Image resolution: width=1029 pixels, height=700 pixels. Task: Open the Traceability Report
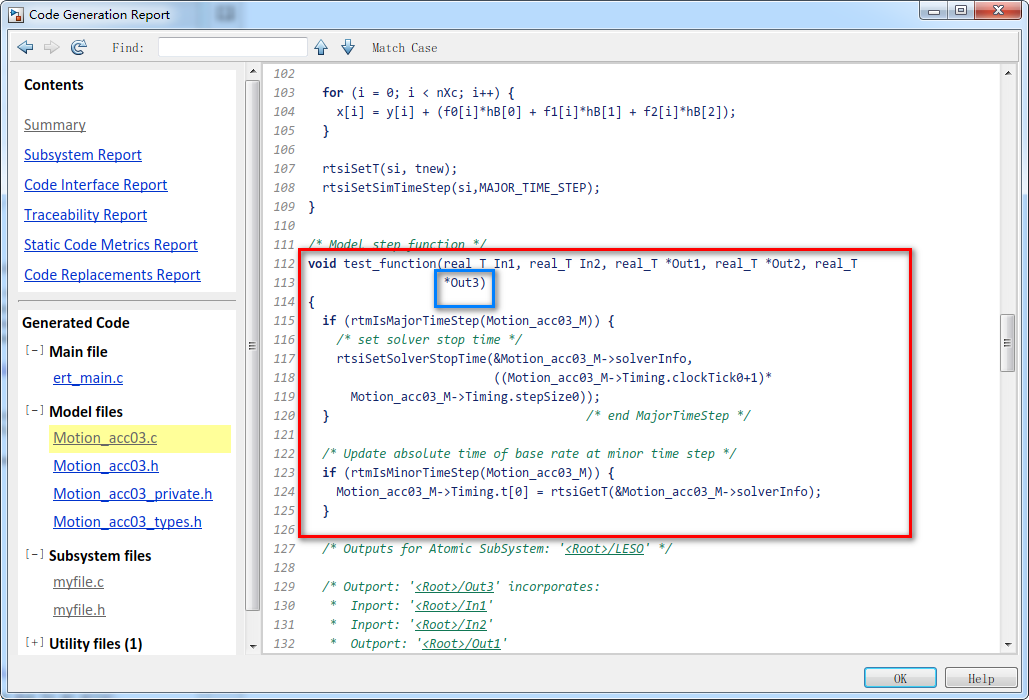(85, 215)
